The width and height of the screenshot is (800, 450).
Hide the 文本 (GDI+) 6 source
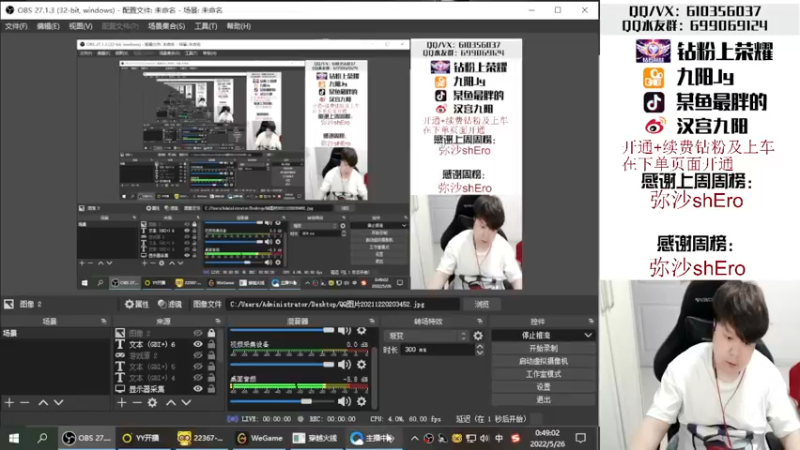198,344
